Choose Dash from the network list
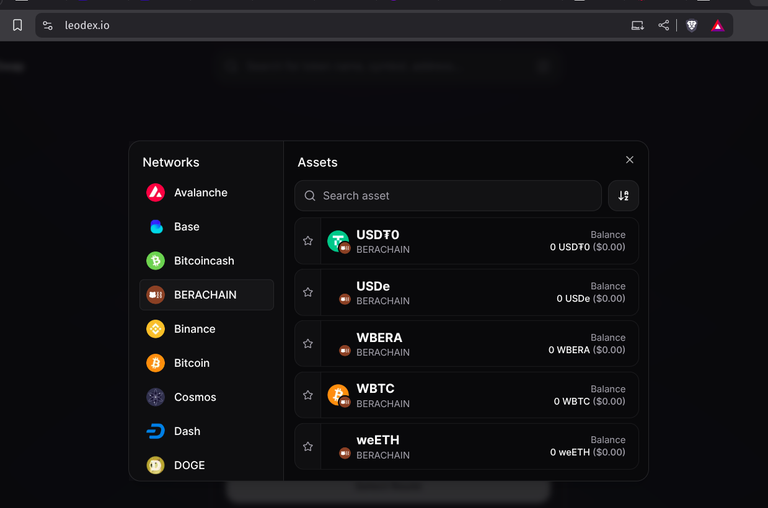The height and width of the screenshot is (508, 768). click(x=206, y=431)
